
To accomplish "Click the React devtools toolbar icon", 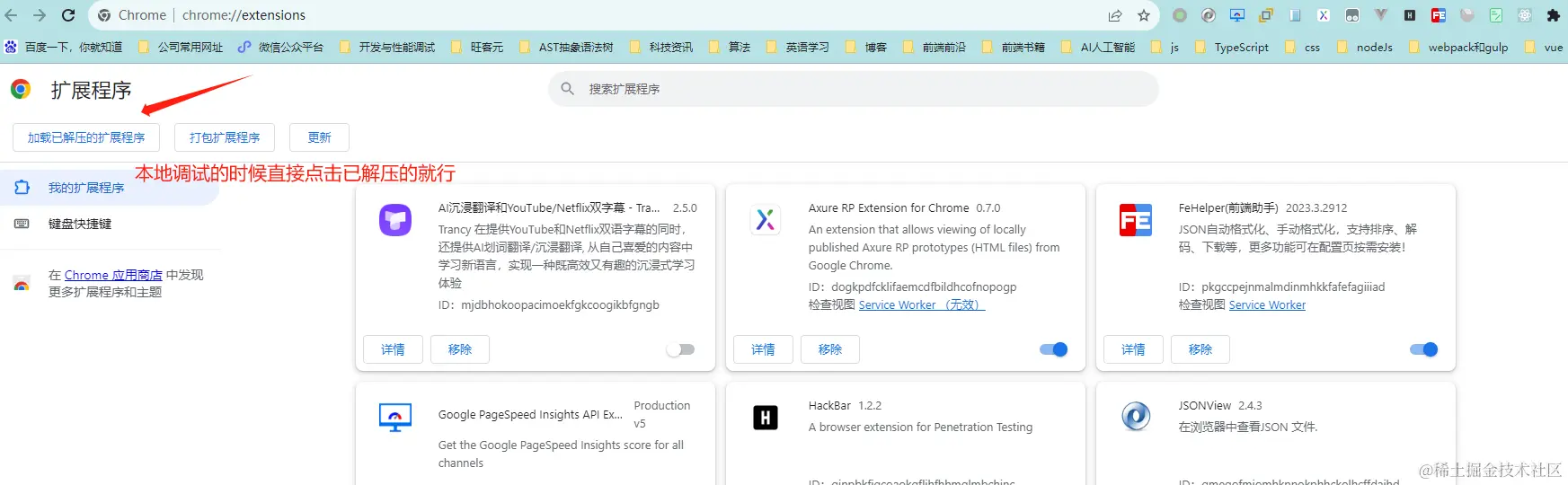I will (1525, 15).
